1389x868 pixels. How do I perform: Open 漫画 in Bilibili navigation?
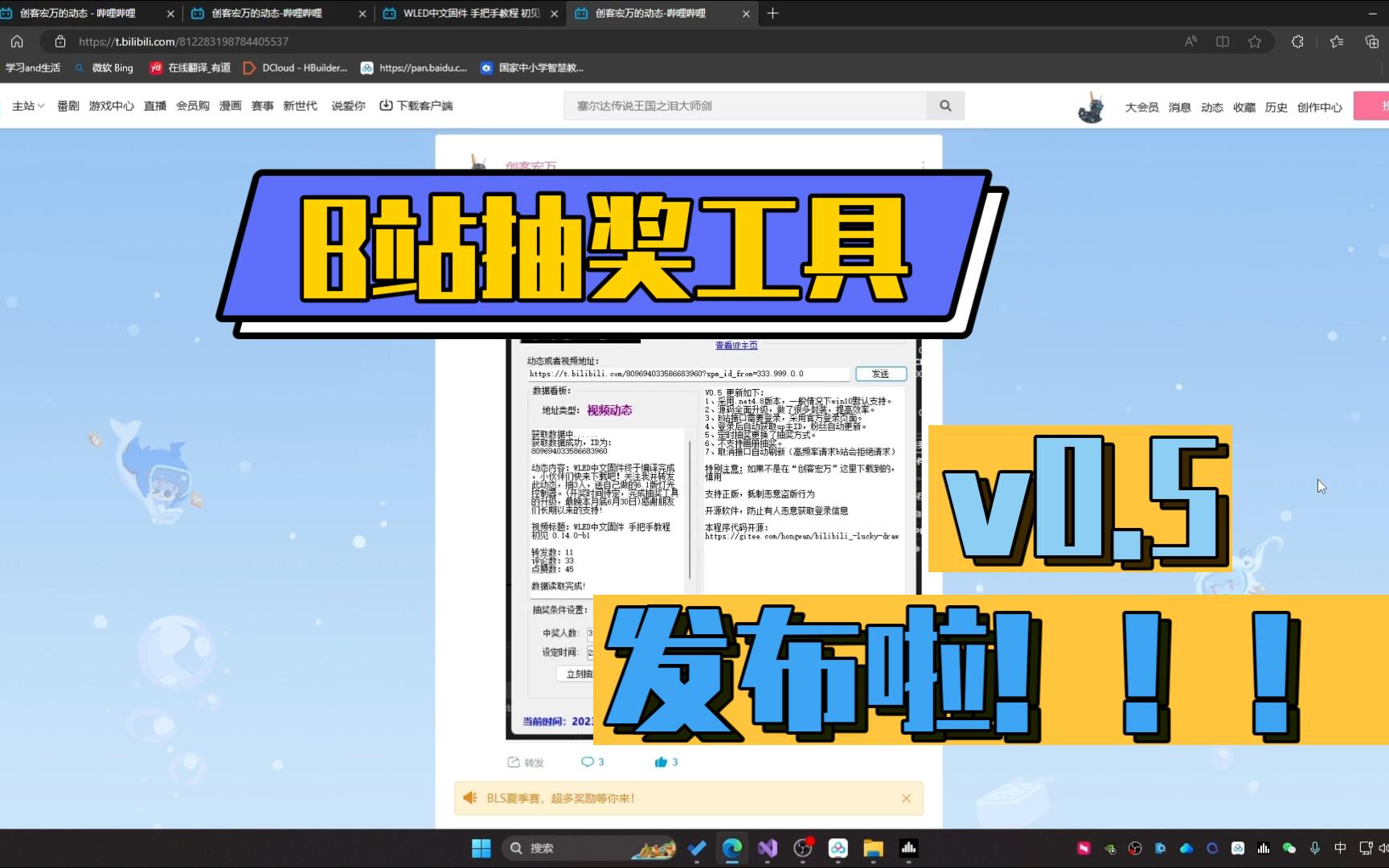click(231, 106)
